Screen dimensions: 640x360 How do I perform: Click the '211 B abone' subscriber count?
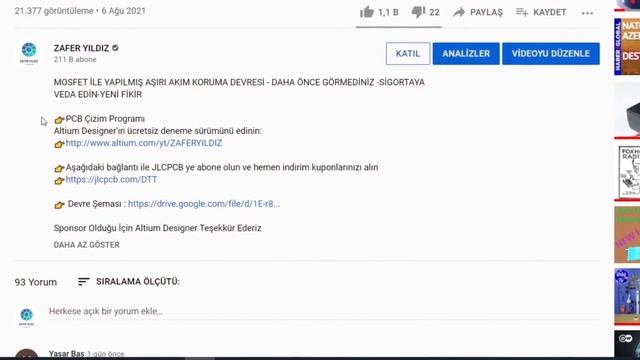(75, 60)
